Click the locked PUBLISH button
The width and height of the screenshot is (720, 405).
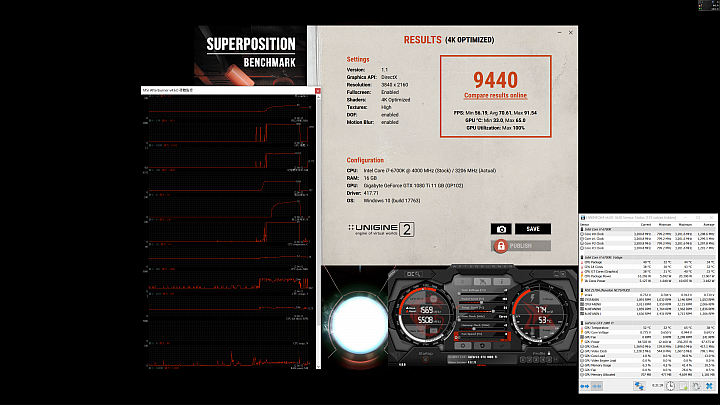(521, 246)
